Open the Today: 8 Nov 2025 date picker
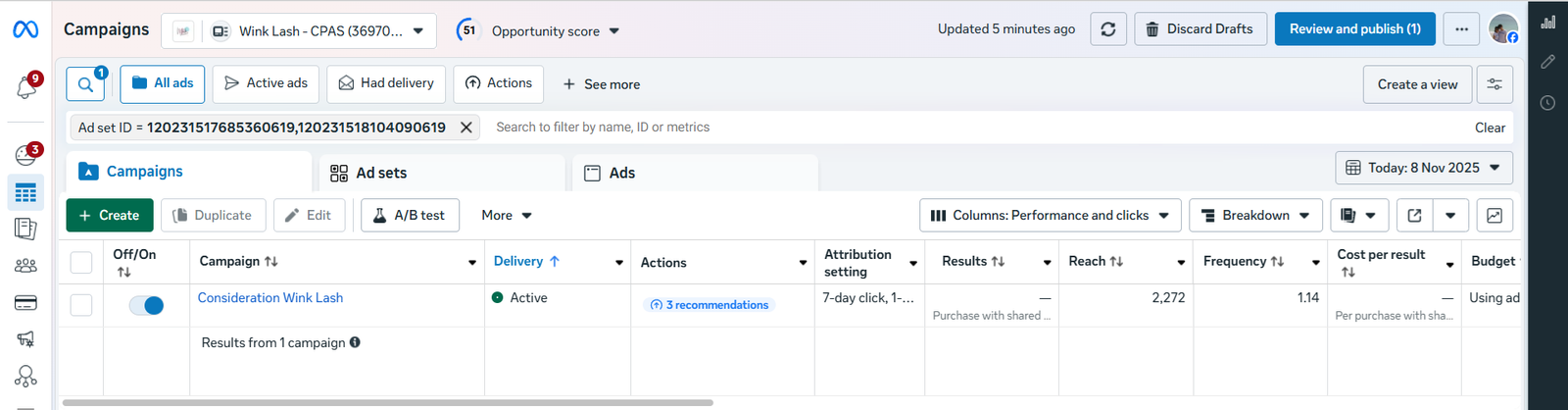This screenshot has height=410, width=1568. (x=1423, y=168)
